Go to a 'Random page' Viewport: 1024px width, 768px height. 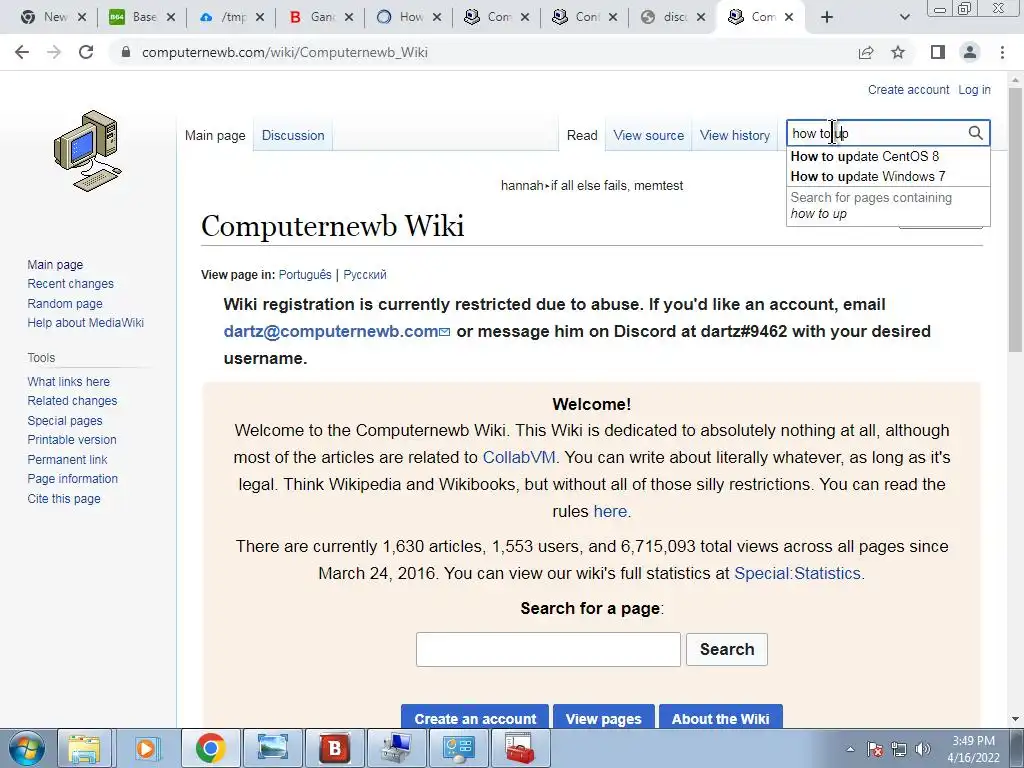click(x=65, y=303)
